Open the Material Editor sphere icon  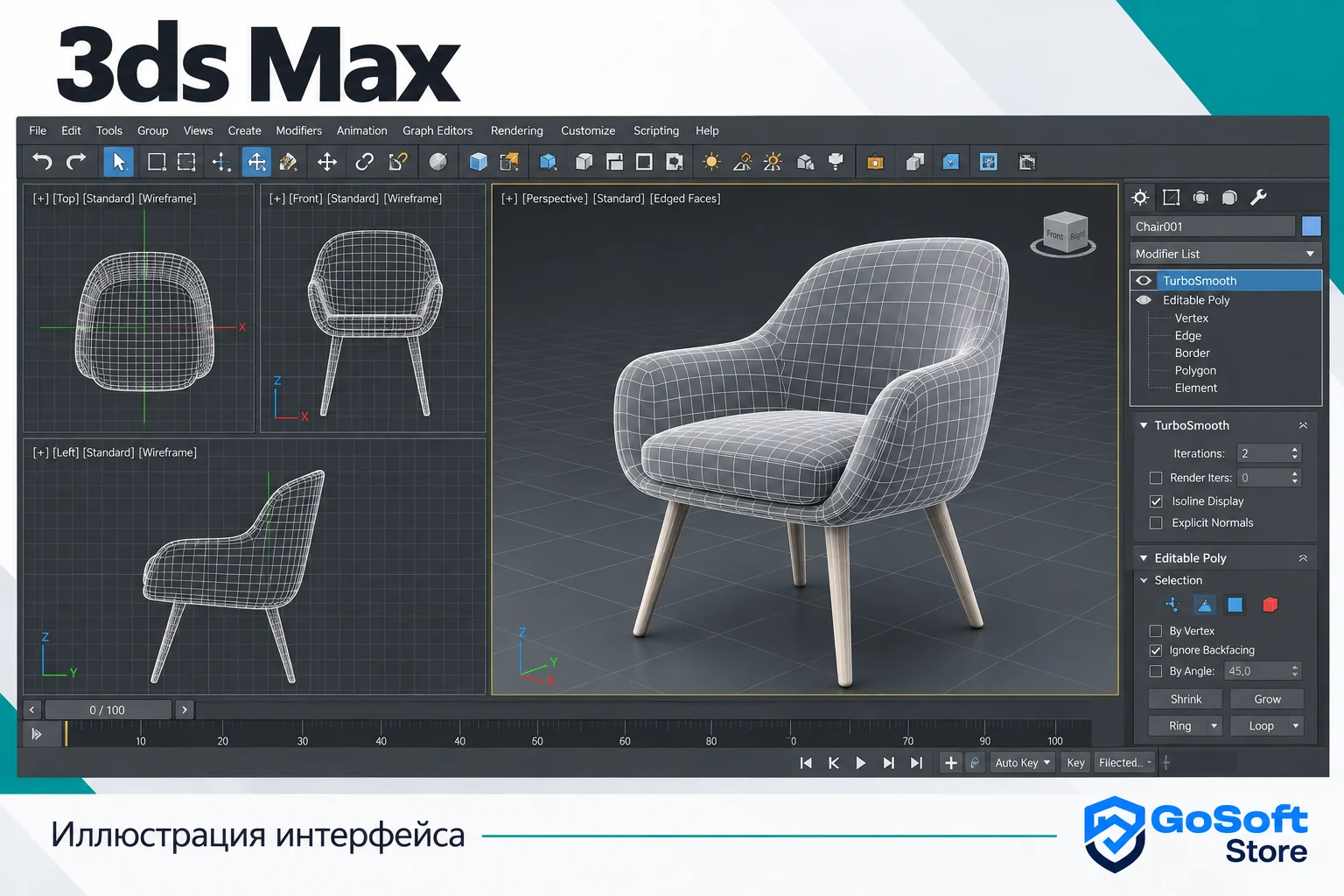438,162
